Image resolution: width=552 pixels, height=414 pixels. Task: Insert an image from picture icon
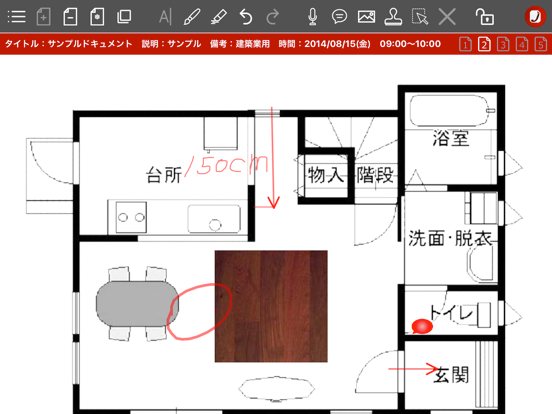pos(366,17)
